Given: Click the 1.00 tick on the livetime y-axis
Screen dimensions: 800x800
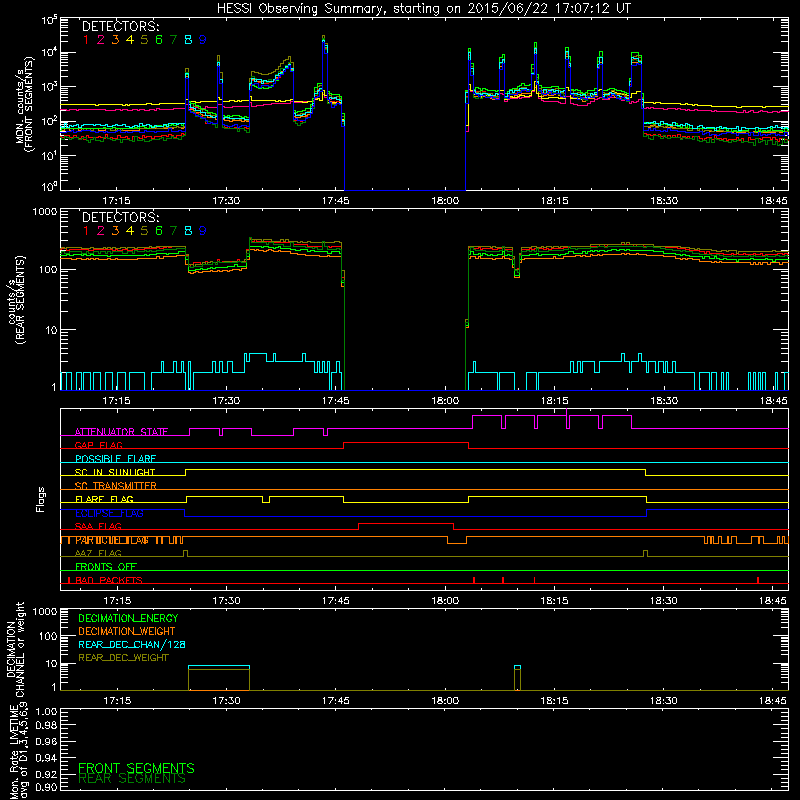Looking at the screenshot, I should [47, 712].
